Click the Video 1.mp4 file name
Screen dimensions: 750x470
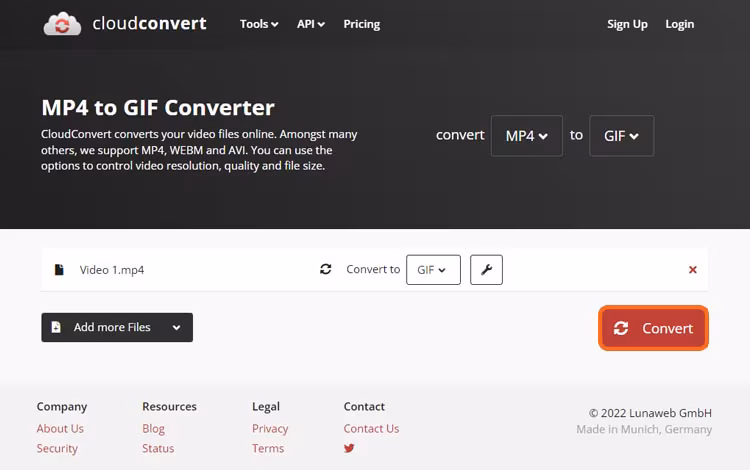tap(112, 270)
